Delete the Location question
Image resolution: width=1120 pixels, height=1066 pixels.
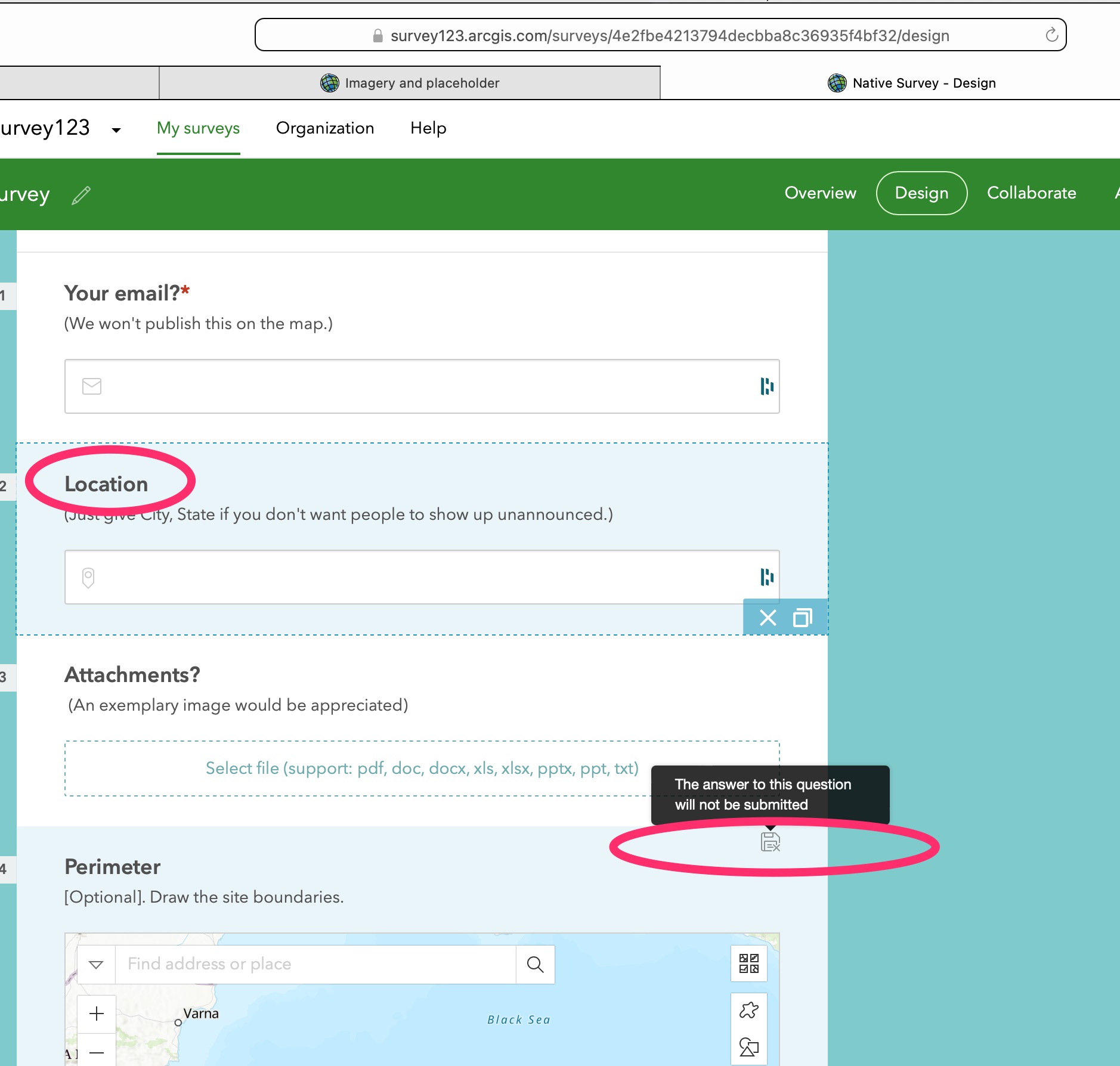768,618
